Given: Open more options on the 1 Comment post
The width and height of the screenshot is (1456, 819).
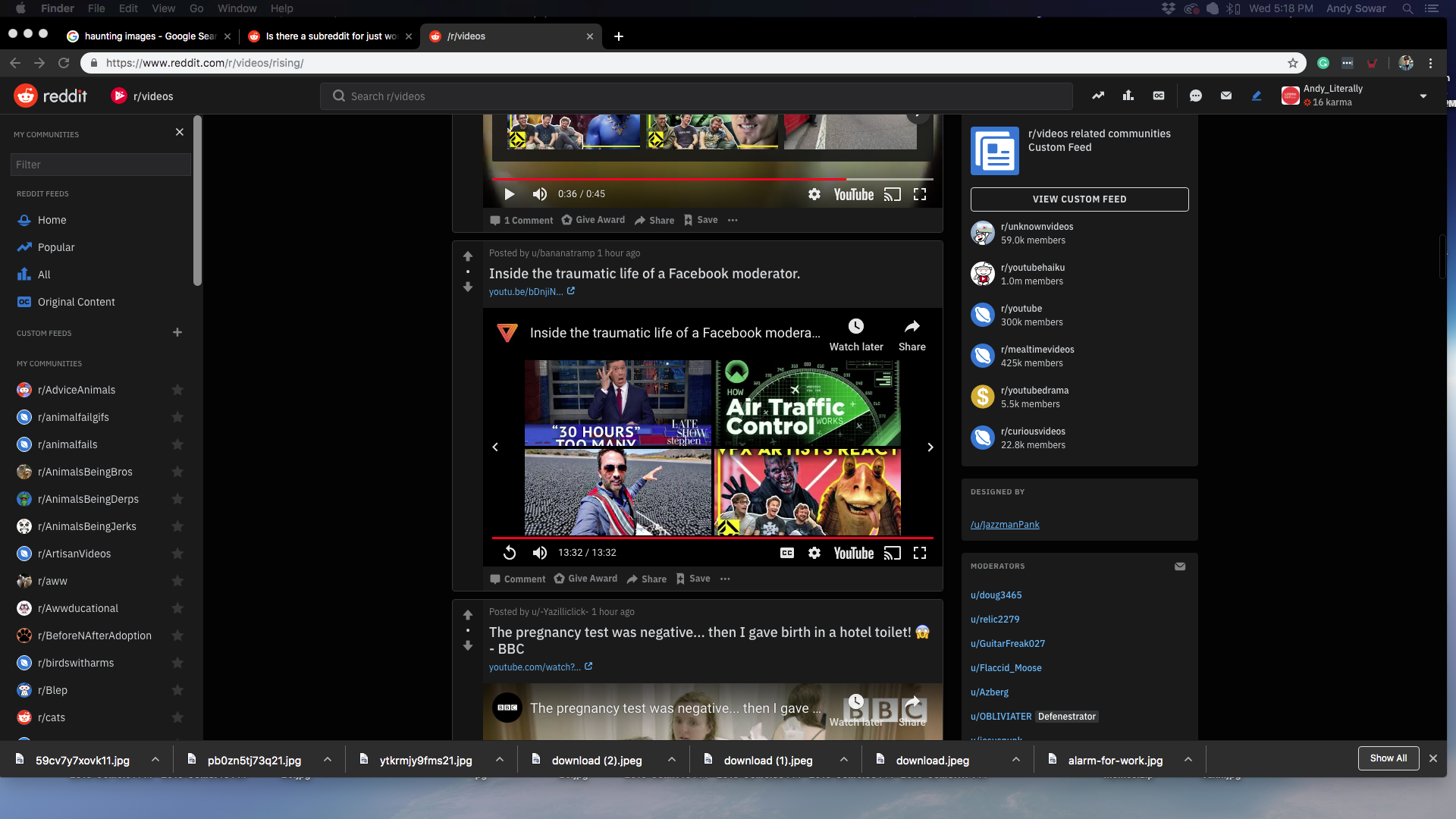Looking at the screenshot, I should pyautogui.click(x=733, y=220).
